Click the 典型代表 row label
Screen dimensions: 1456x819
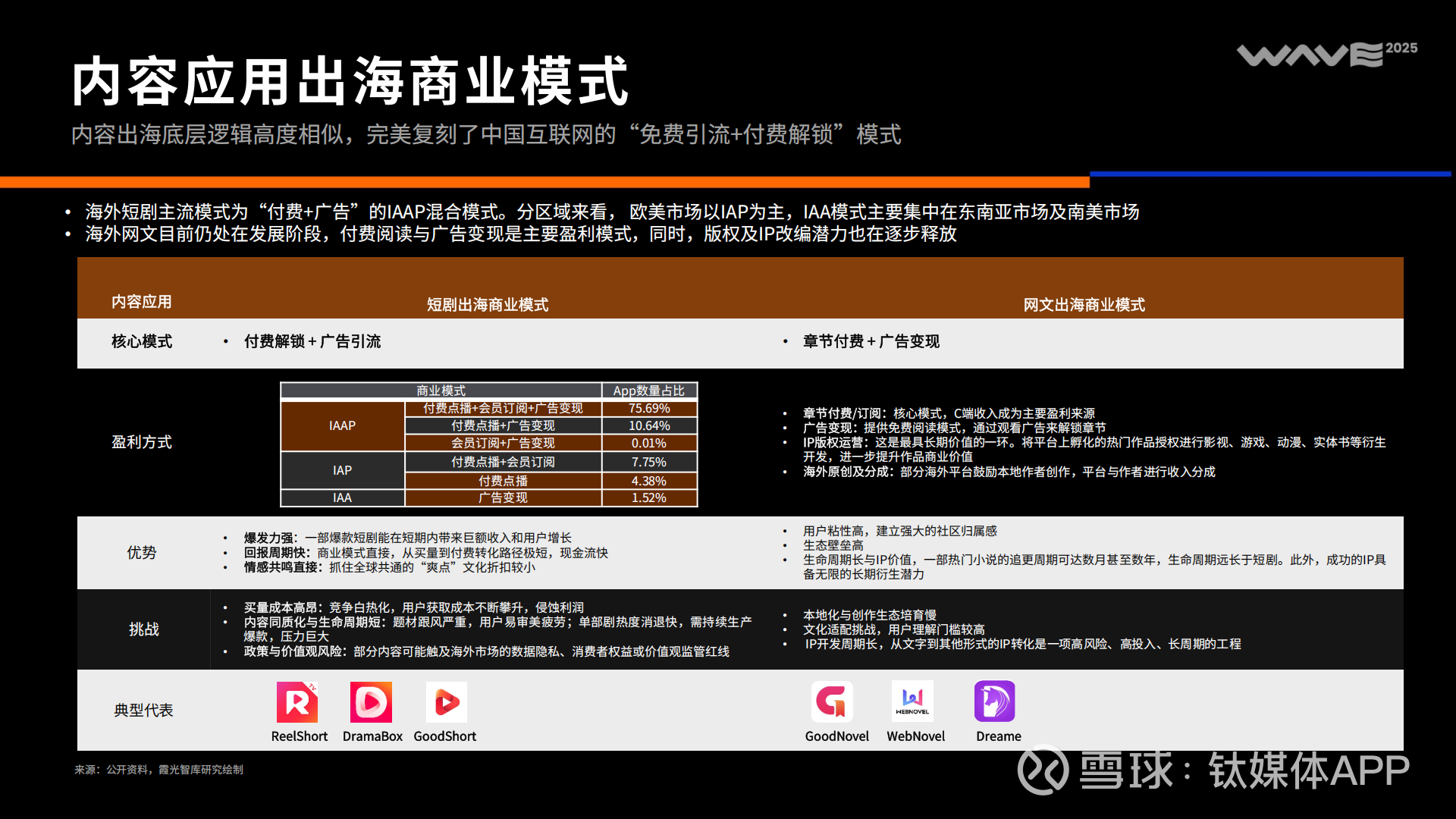point(143,711)
